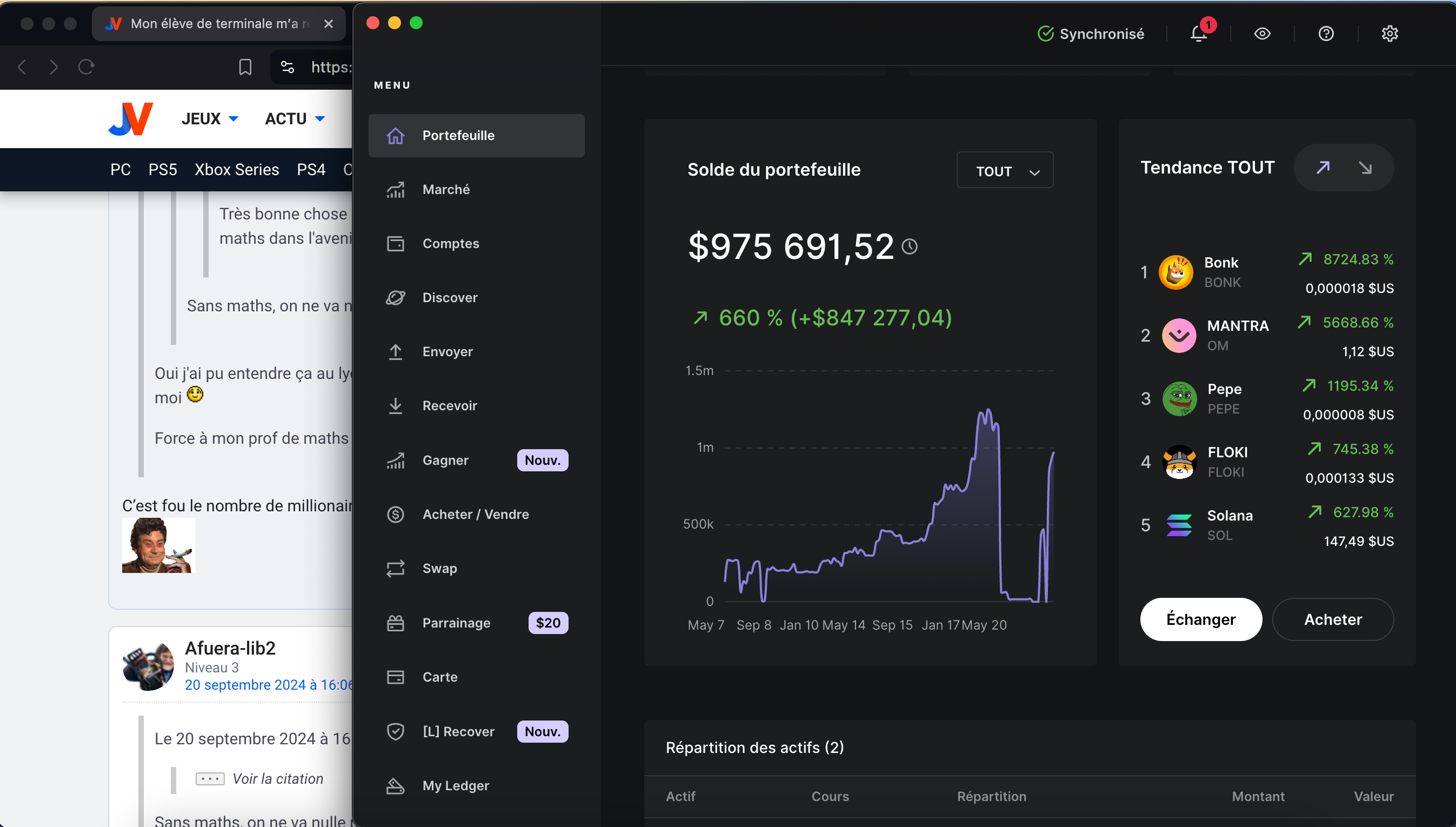1456x827 pixels.
Task: Sort by the Cours column header
Action: [830, 796]
